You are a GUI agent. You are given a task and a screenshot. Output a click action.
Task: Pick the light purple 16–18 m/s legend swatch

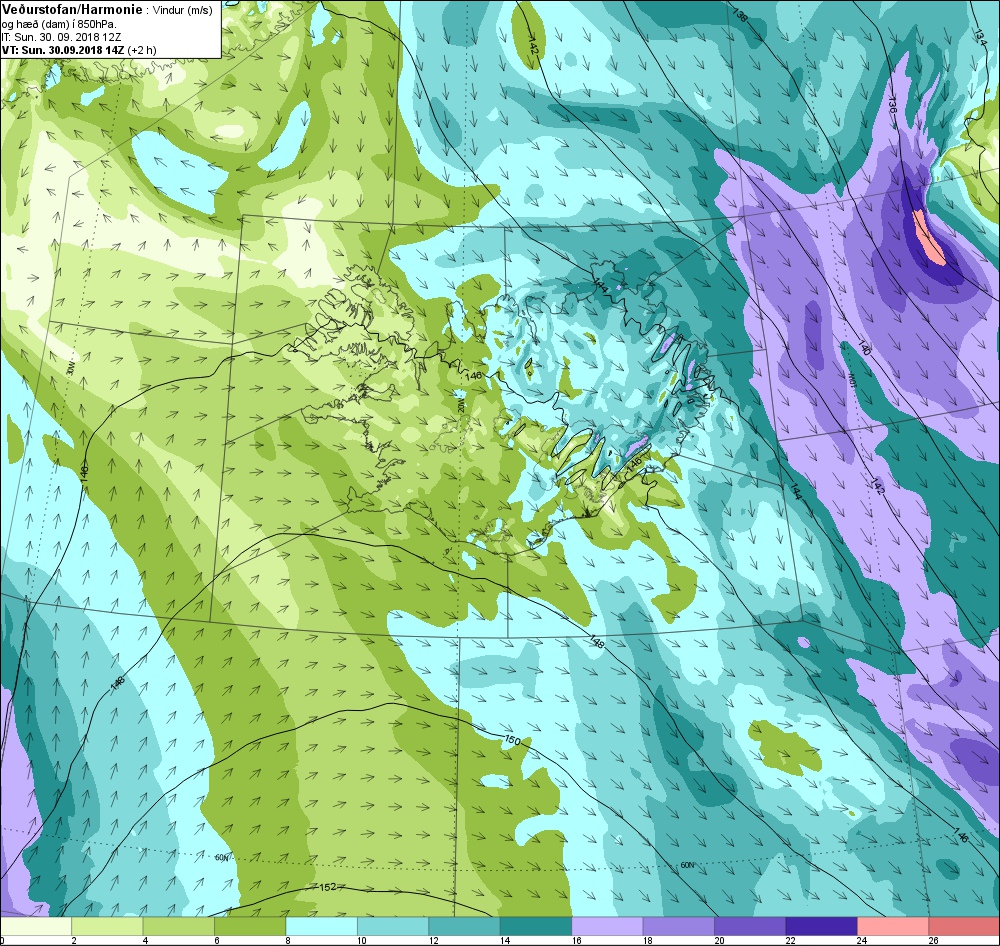pos(607,926)
